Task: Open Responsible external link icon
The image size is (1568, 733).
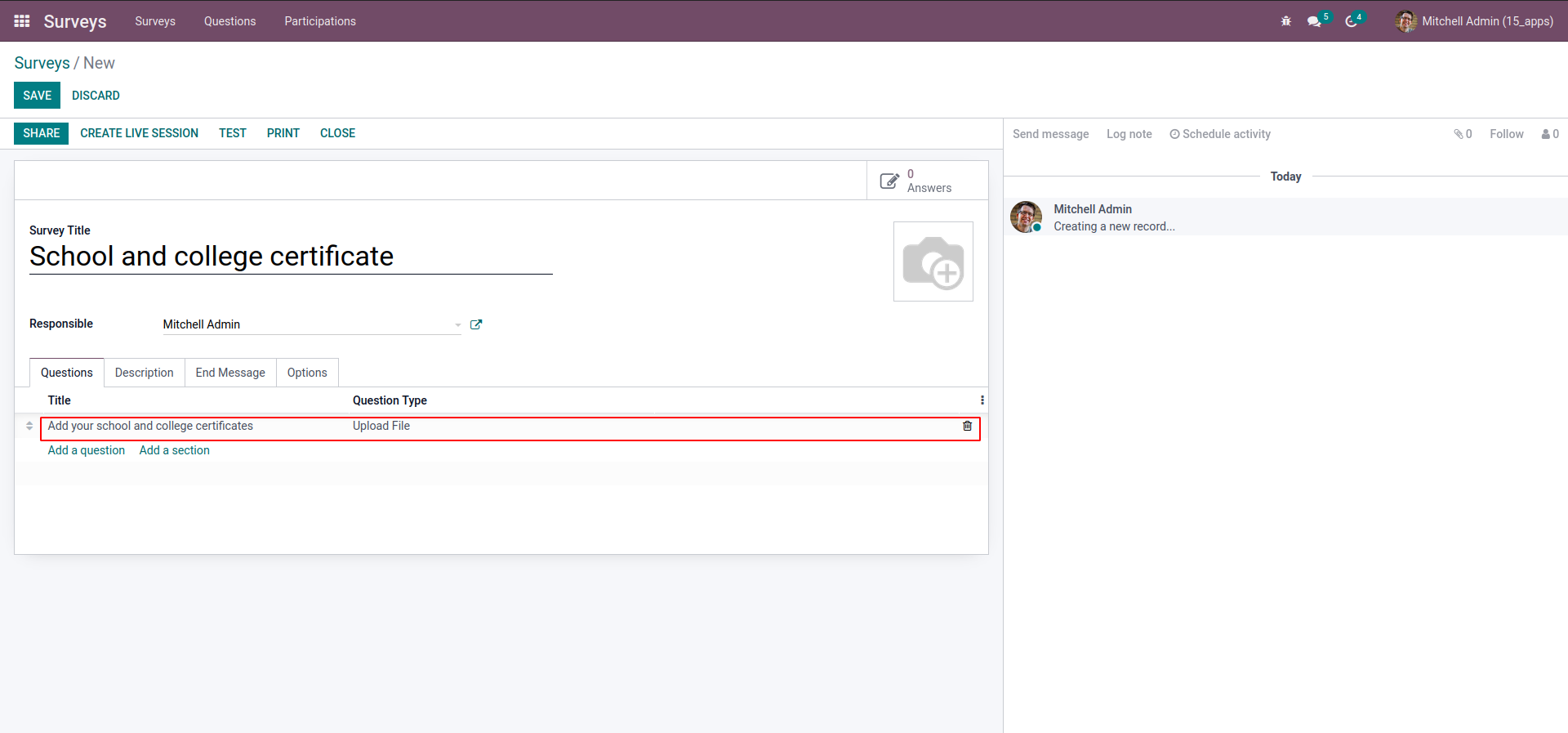Action: 476,324
